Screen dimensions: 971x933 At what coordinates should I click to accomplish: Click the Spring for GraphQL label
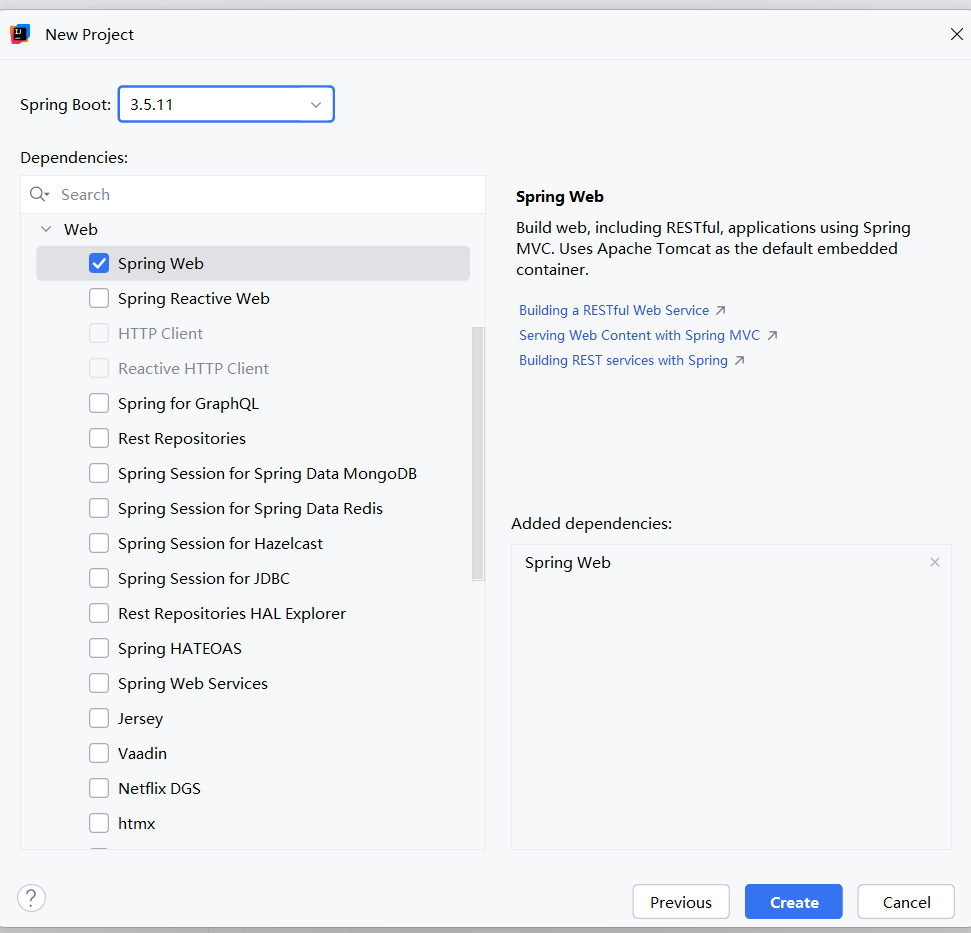(188, 404)
